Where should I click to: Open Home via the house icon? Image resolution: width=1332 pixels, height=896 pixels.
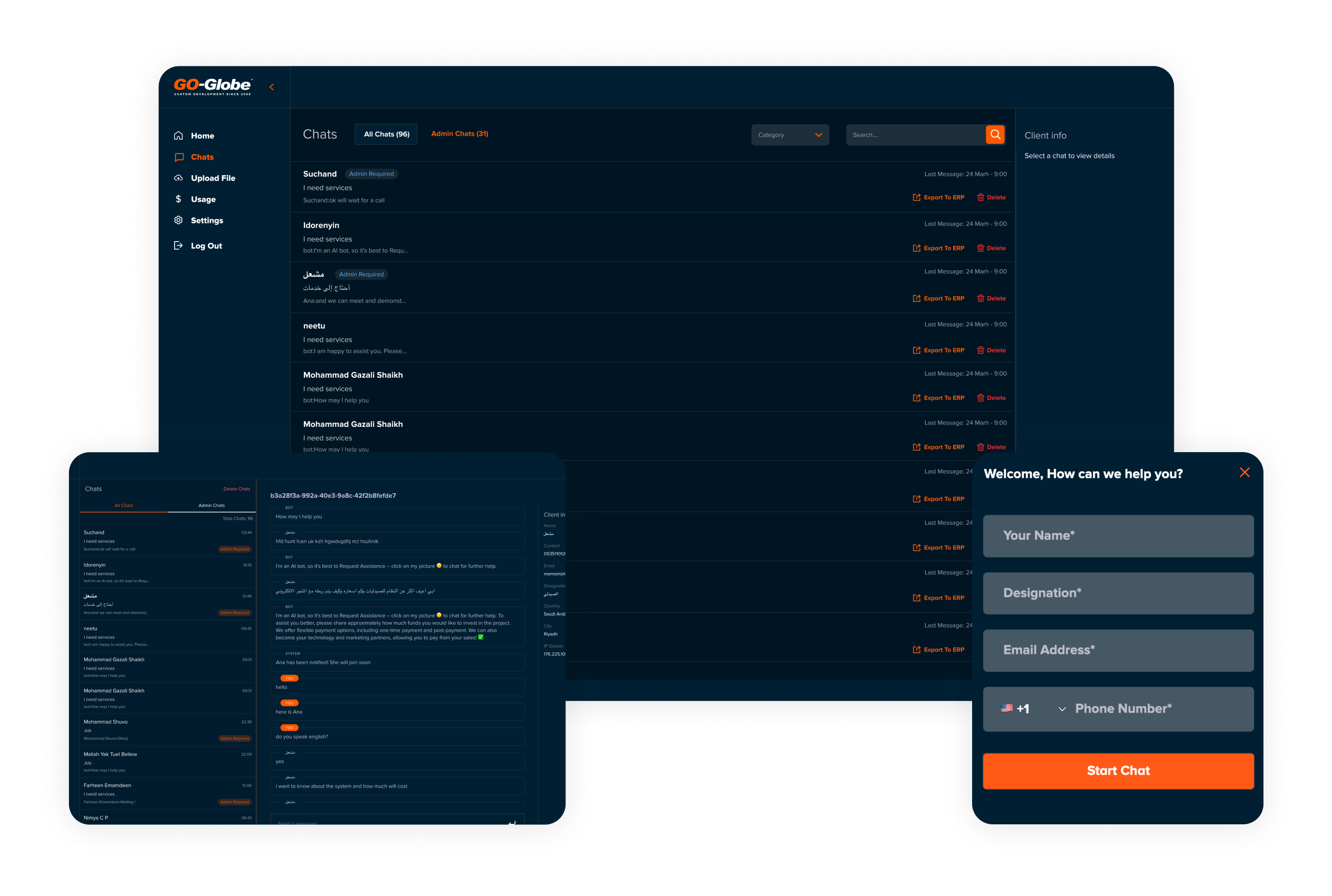(x=178, y=136)
